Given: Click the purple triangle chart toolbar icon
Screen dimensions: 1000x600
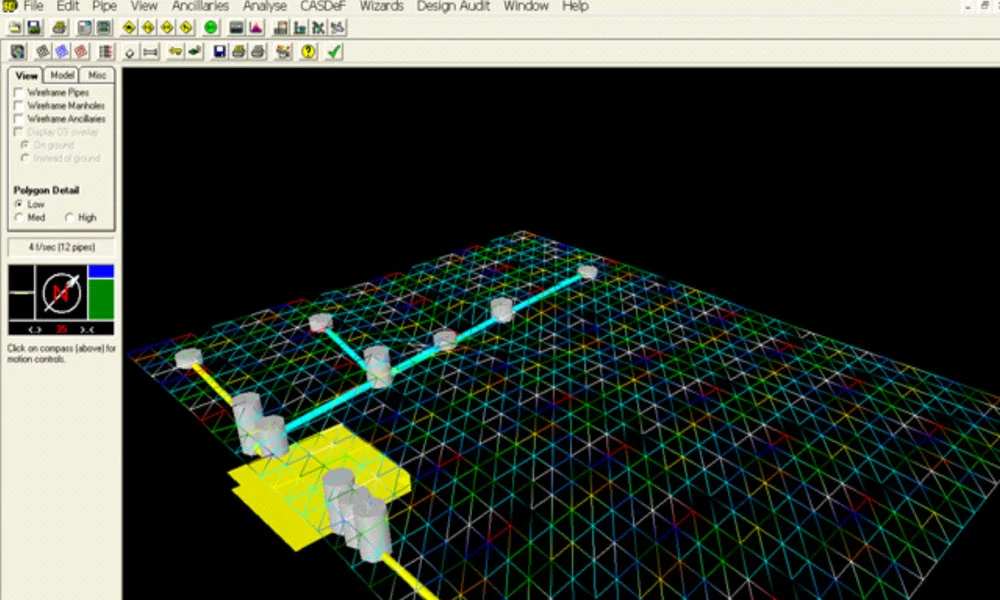Looking at the screenshot, I should (x=255, y=28).
